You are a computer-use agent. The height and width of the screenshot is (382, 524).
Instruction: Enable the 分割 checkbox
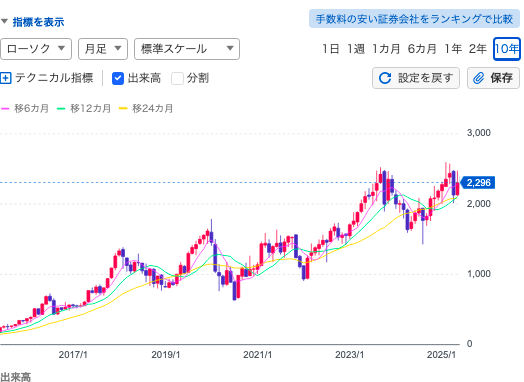177,79
